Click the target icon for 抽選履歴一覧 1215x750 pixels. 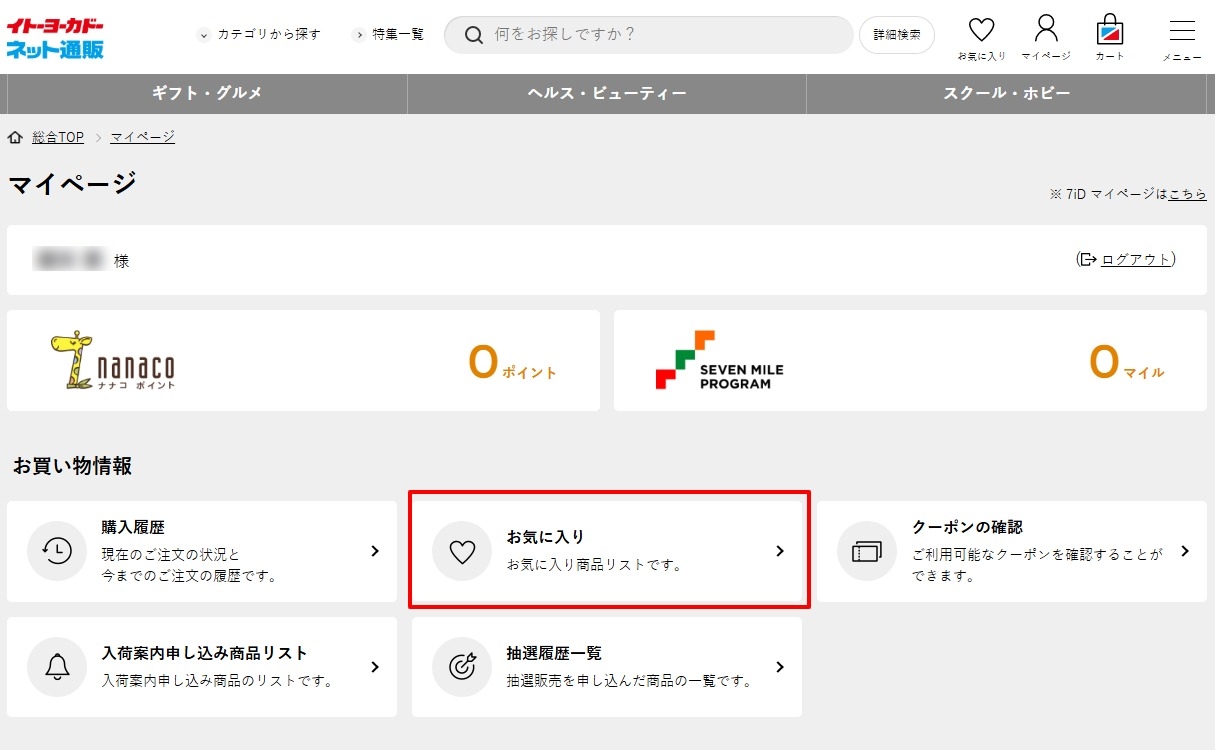[x=462, y=667]
